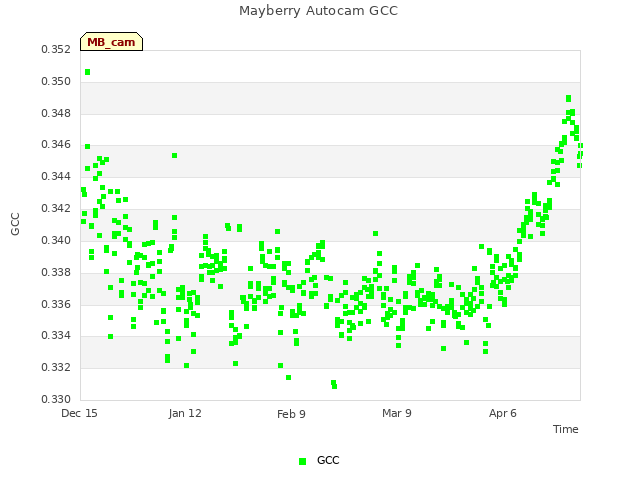This screenshot has width=640, height=480.
Task: Click the 0.350 y-axis value
Action: click(x=56, y=81)
